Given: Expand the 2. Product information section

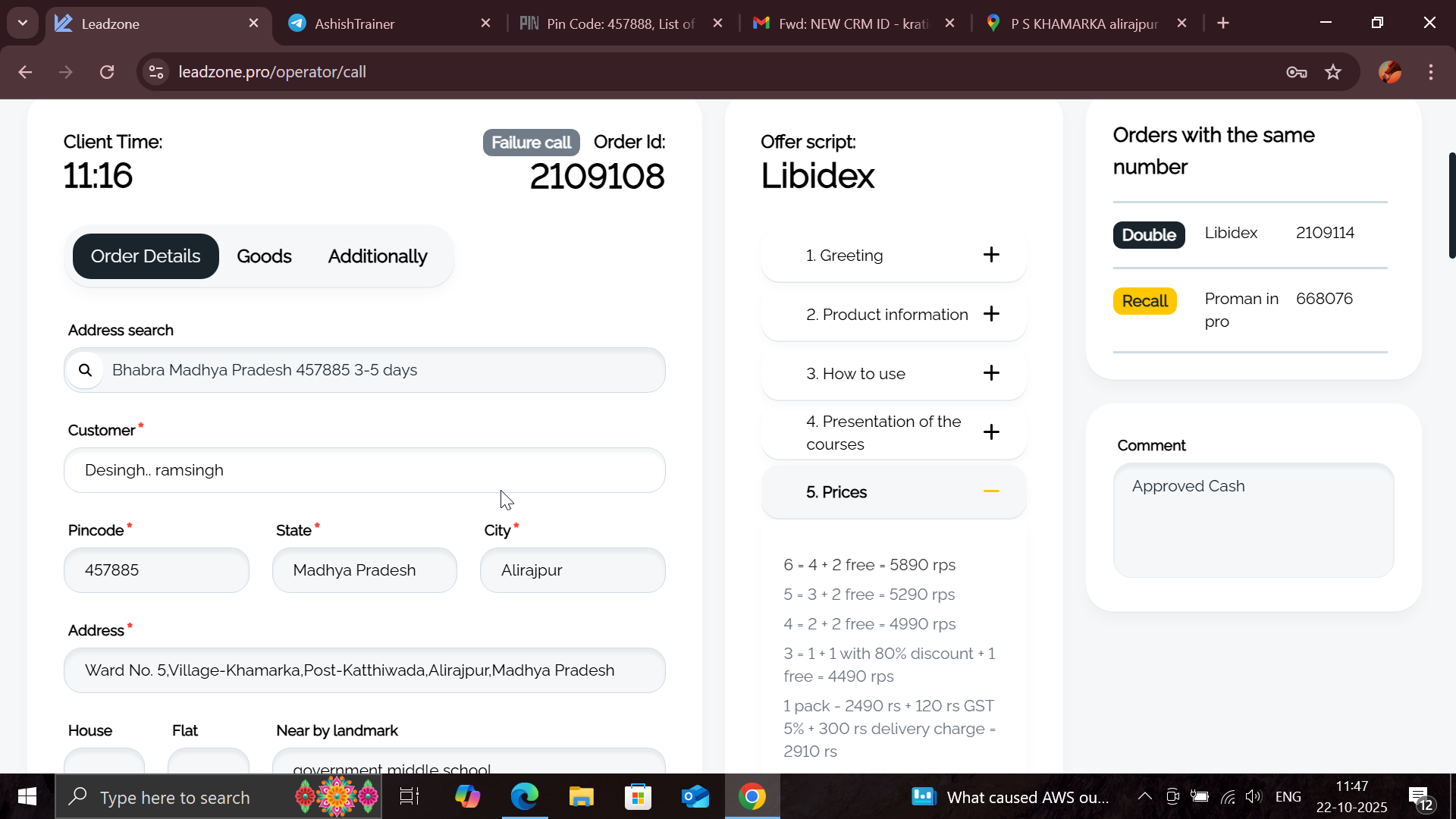Looking at the screenshot, I should pyautogui.click(x=991, y=314).
